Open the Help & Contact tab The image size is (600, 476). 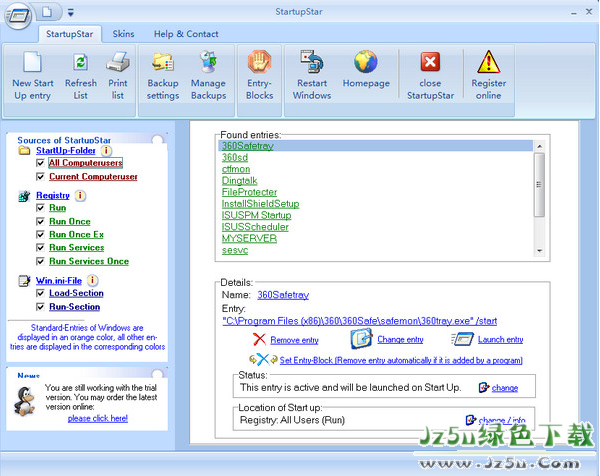pyautogui.click(x=186, y=34)
